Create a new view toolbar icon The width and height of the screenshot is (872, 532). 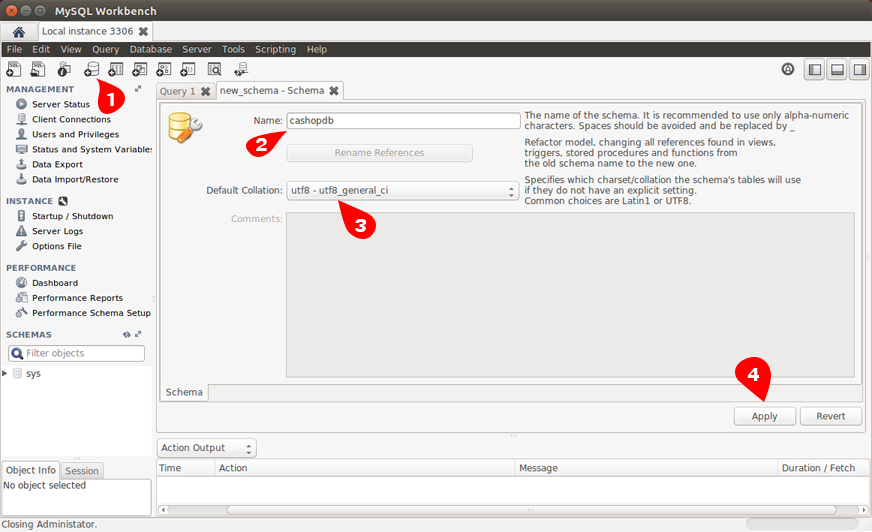point(139,69)
